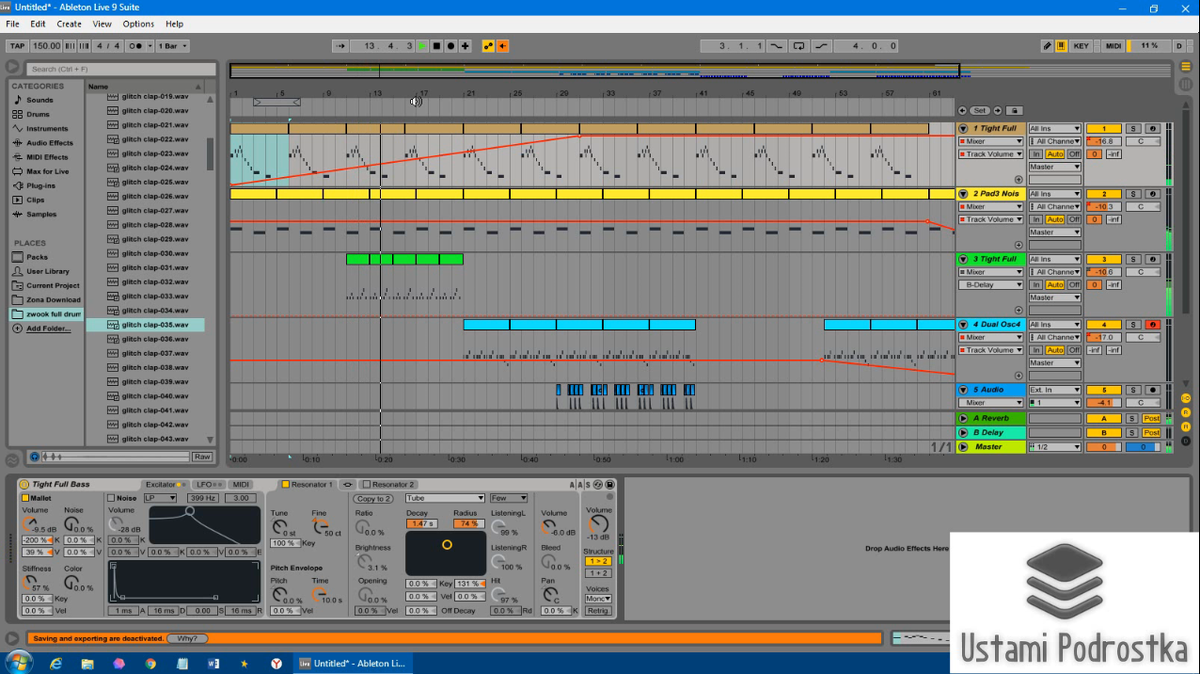Open Microsoft Word from the taskbar
This screenshot has height=674, width=1200.
(213, 663)
